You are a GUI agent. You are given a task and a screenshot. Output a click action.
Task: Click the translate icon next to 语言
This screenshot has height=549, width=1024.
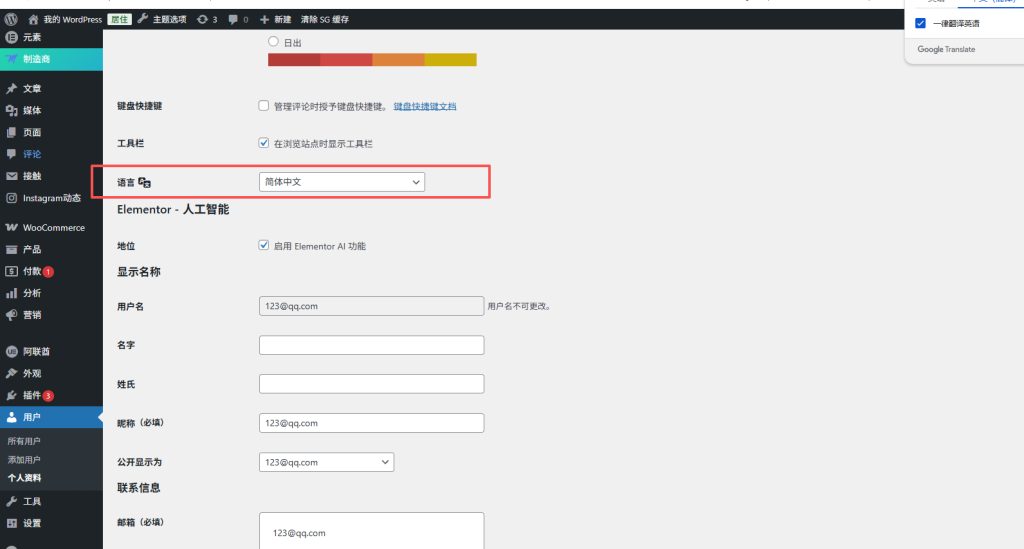click(144, 183)
